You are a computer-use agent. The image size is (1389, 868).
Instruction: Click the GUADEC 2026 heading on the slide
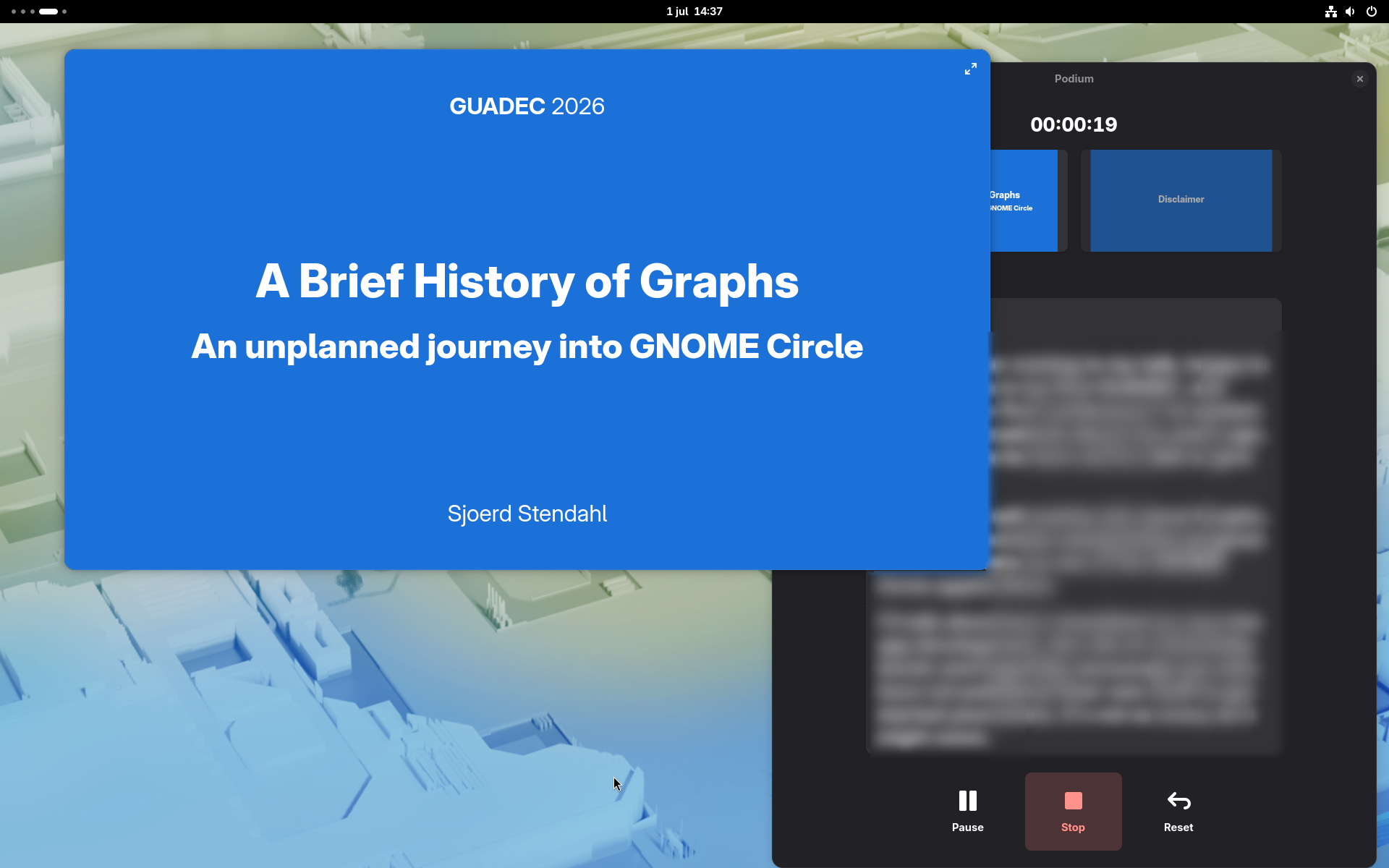(527, 106)
